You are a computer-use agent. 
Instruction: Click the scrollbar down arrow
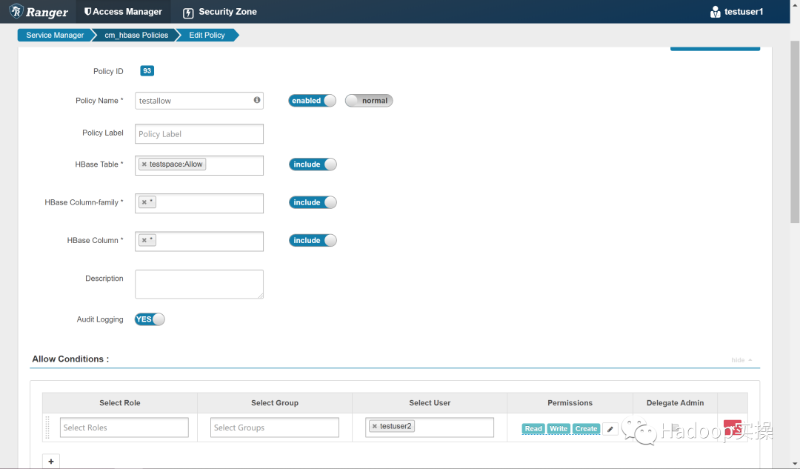click(x=795, y=464)
